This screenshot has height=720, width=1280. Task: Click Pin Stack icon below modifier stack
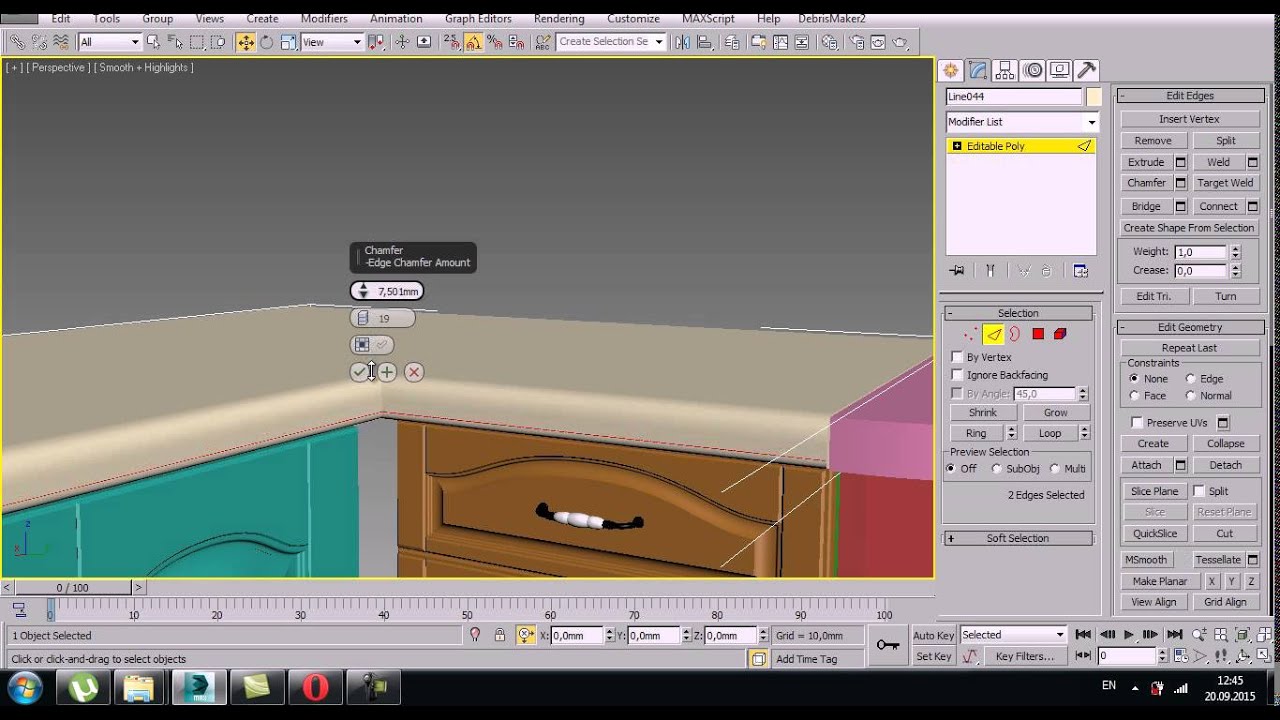coord(957,271)
